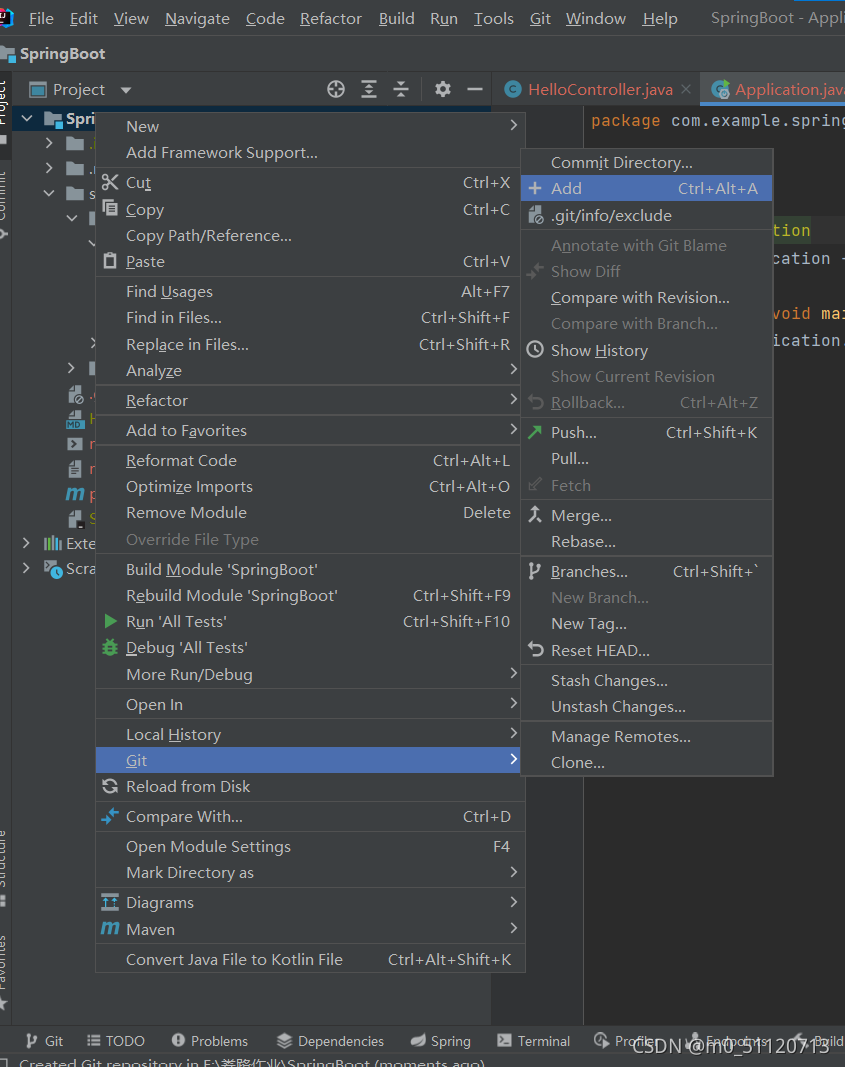Open the Git tool window in bottom bar
Viewport: 845px width, 1067px height.
pyautogui.click(x=44, y=1040)
